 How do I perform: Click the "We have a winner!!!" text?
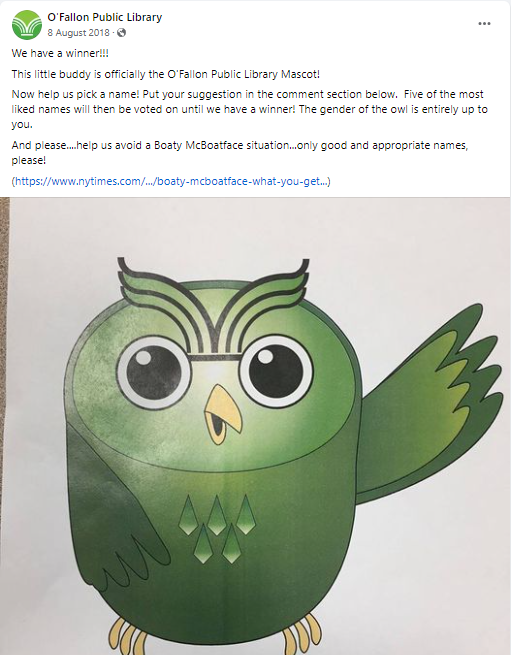[60, 53]
